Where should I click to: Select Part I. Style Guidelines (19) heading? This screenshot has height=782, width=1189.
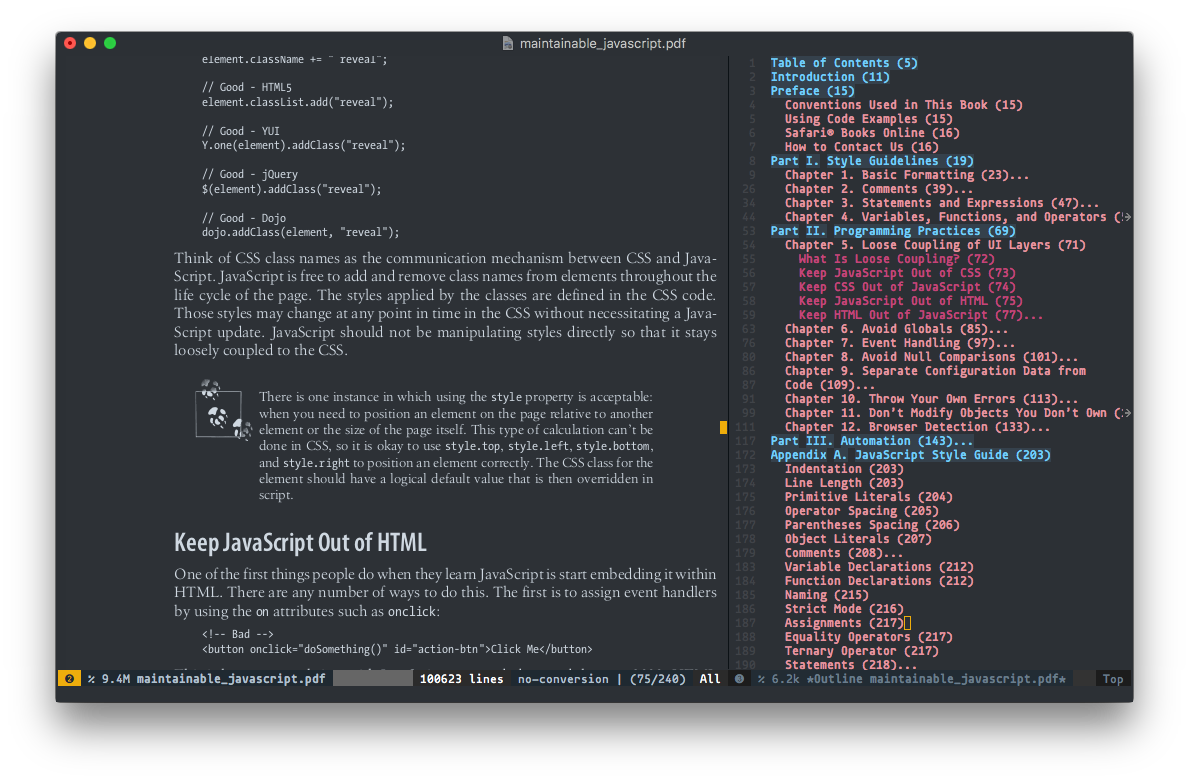[872, 161]
